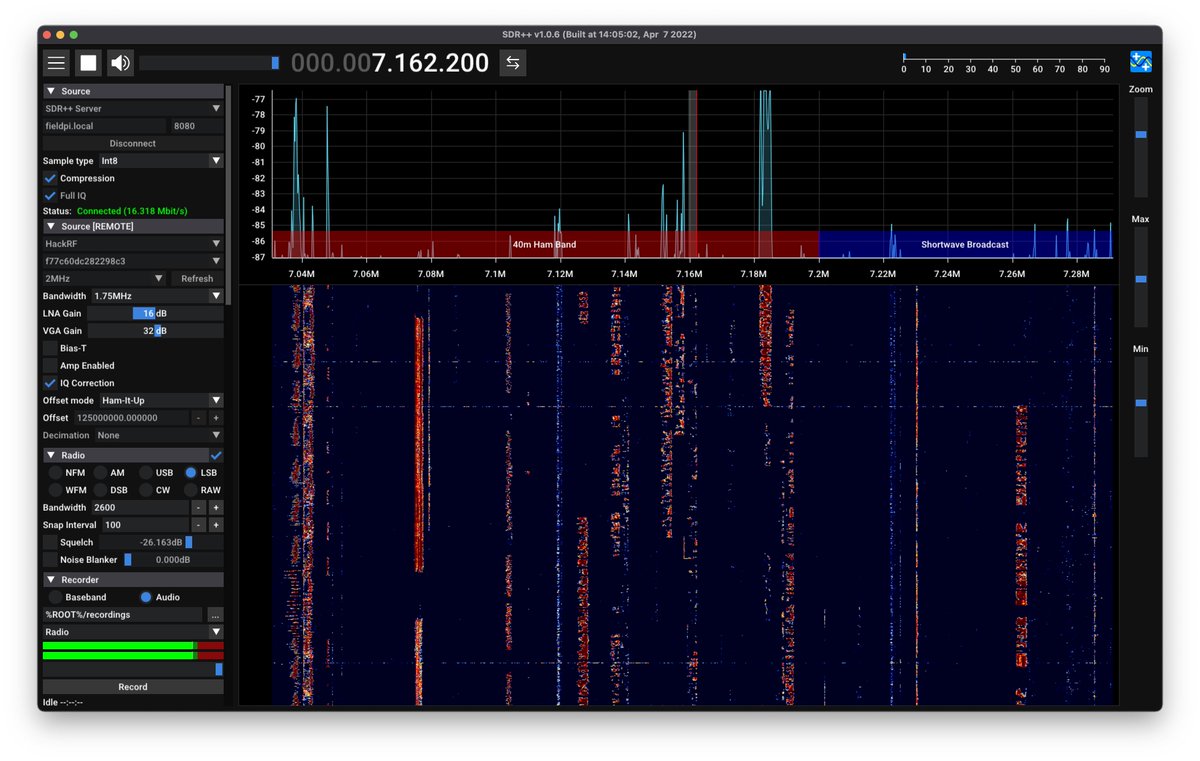The height and width of the screenshot is (761, 1200).
Task: Click the Record button
Action: click(x=133, y=687)
